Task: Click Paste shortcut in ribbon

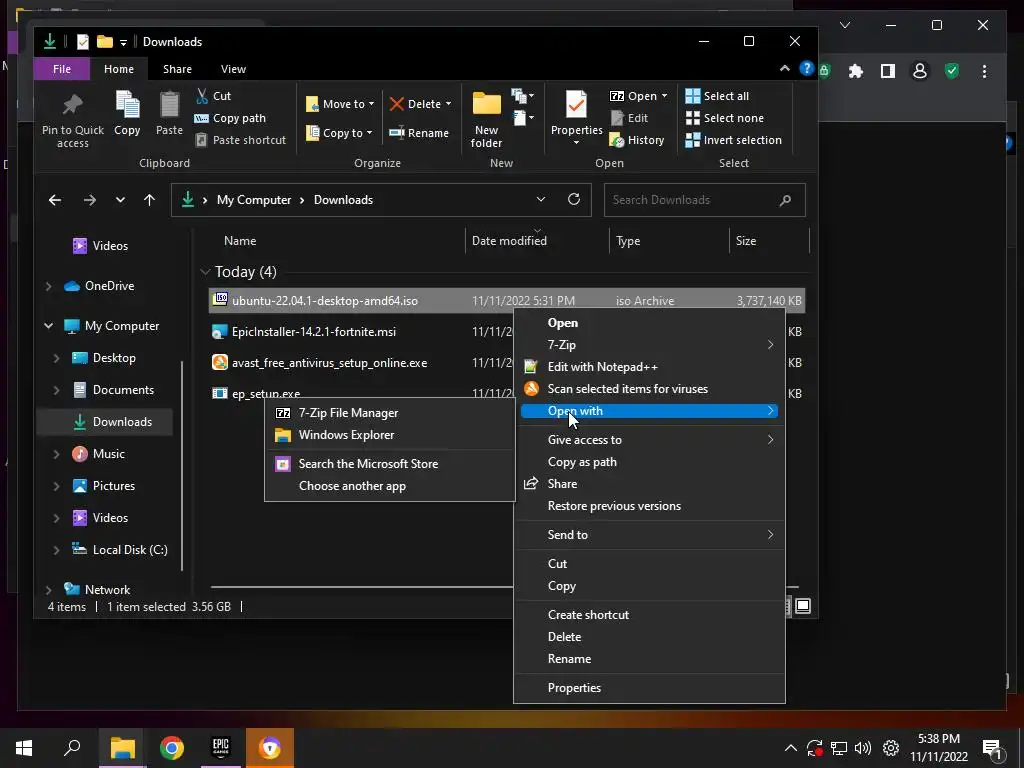Action: coord(240,140)
